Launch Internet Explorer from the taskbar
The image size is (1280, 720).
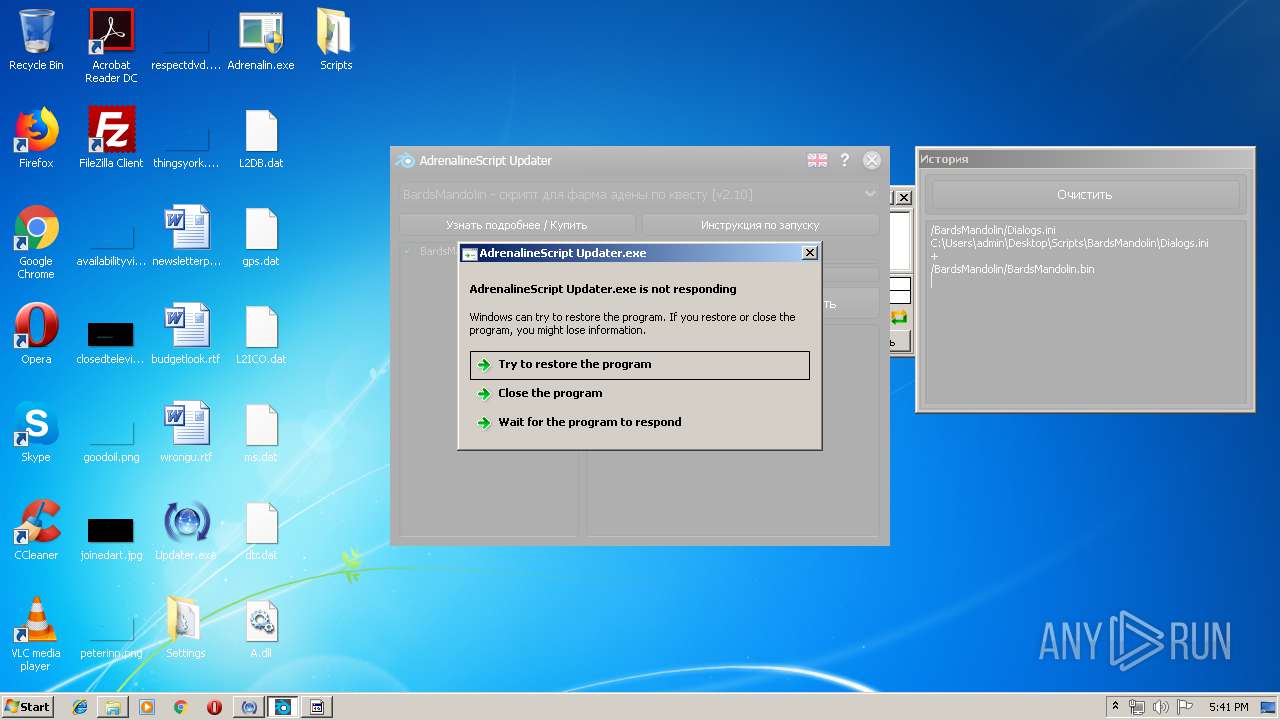80,707
